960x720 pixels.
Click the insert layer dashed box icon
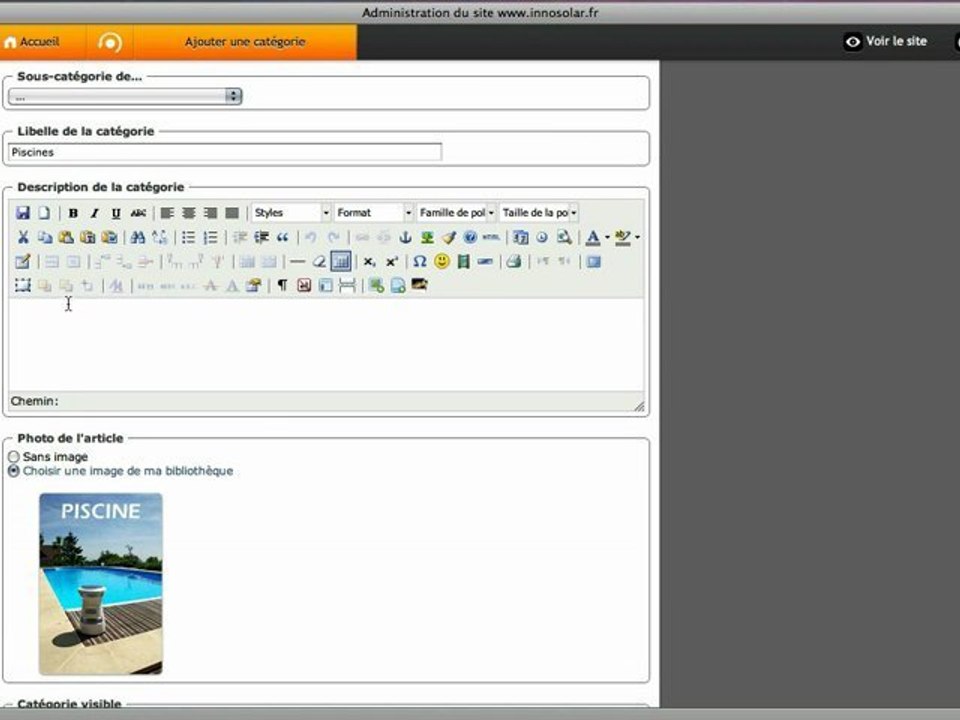(x=23, y=285)
